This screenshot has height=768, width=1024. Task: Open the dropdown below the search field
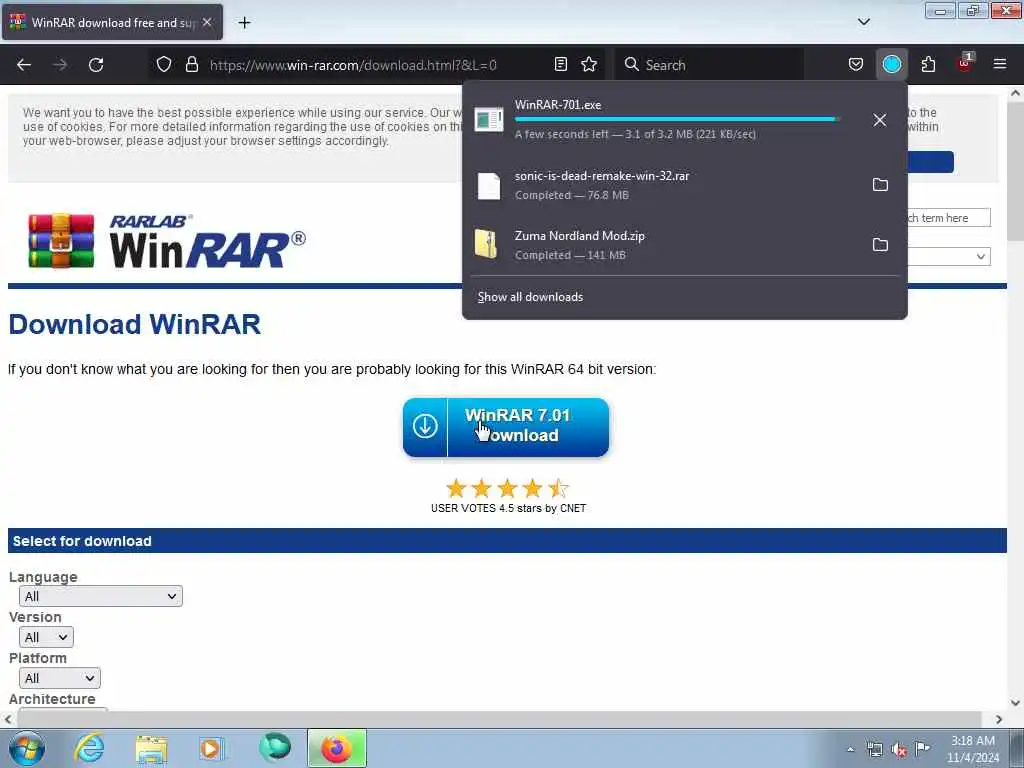click(949, 257)
